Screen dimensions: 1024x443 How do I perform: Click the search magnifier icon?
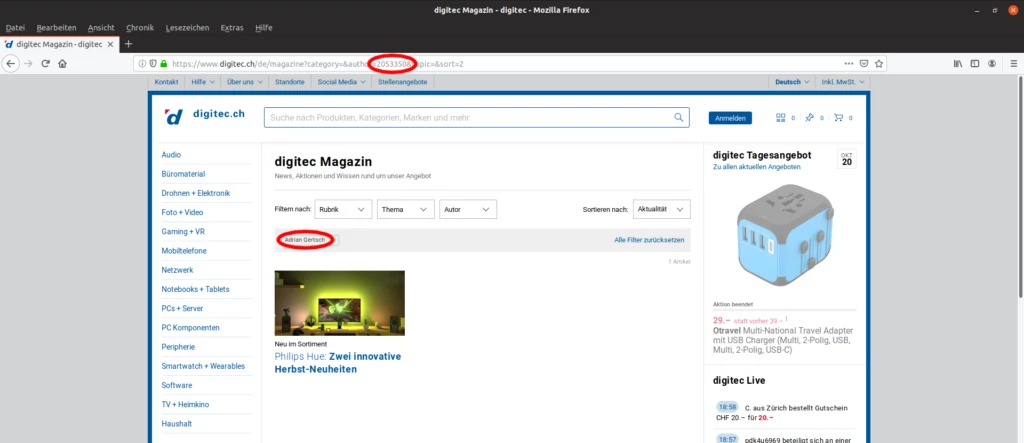coord(679,118)
